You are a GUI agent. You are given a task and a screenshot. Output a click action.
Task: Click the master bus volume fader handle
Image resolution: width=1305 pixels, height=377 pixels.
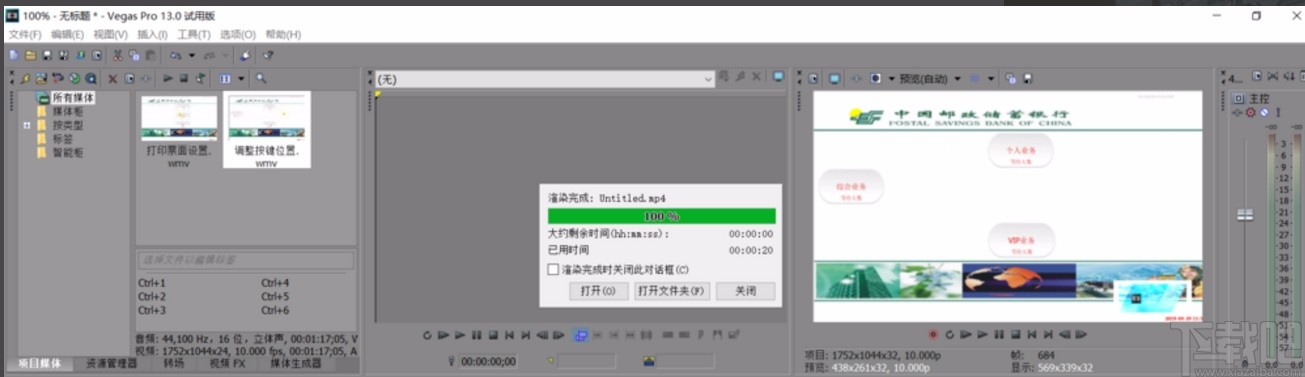pyautogui.click(x=1246, y=215)
